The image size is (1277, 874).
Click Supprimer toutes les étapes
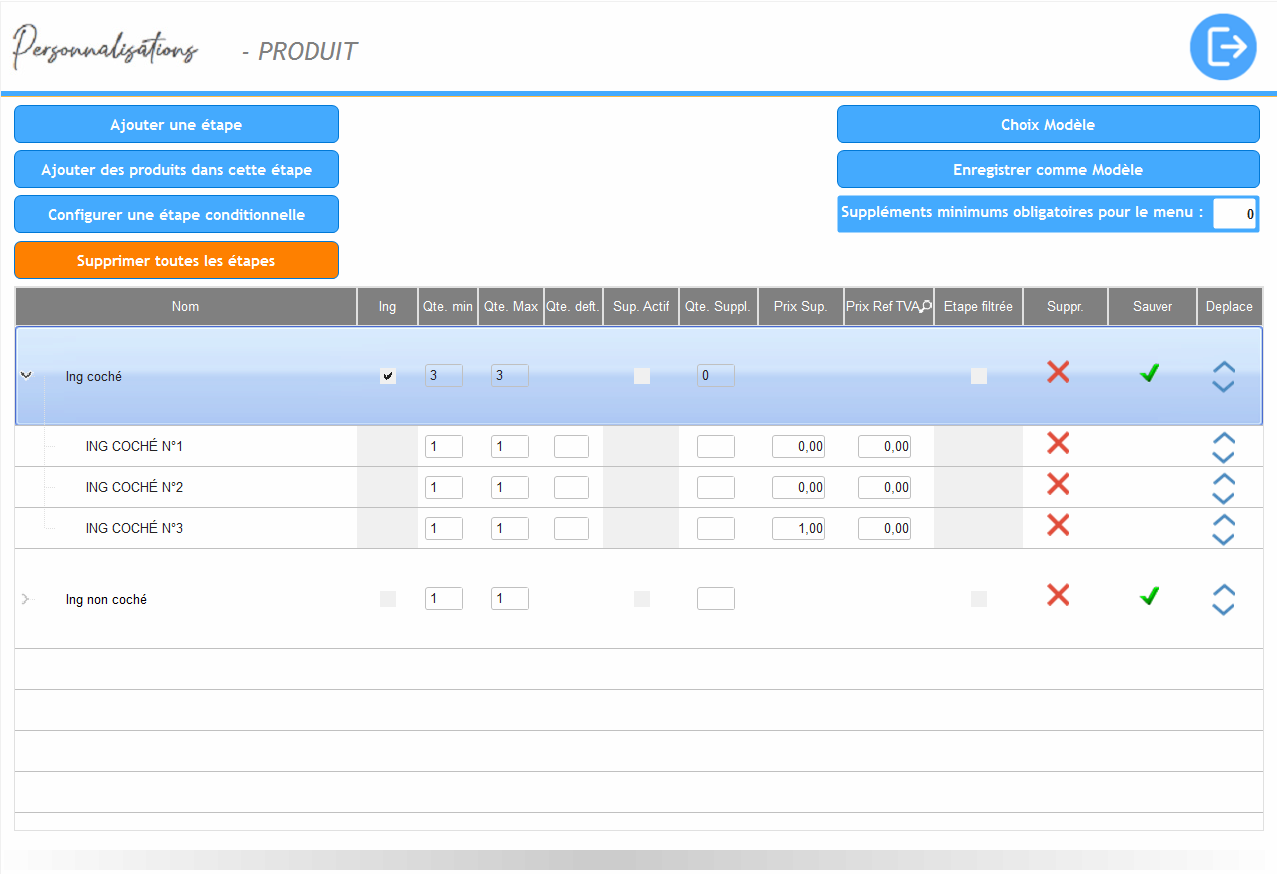(x=176, y=261)
